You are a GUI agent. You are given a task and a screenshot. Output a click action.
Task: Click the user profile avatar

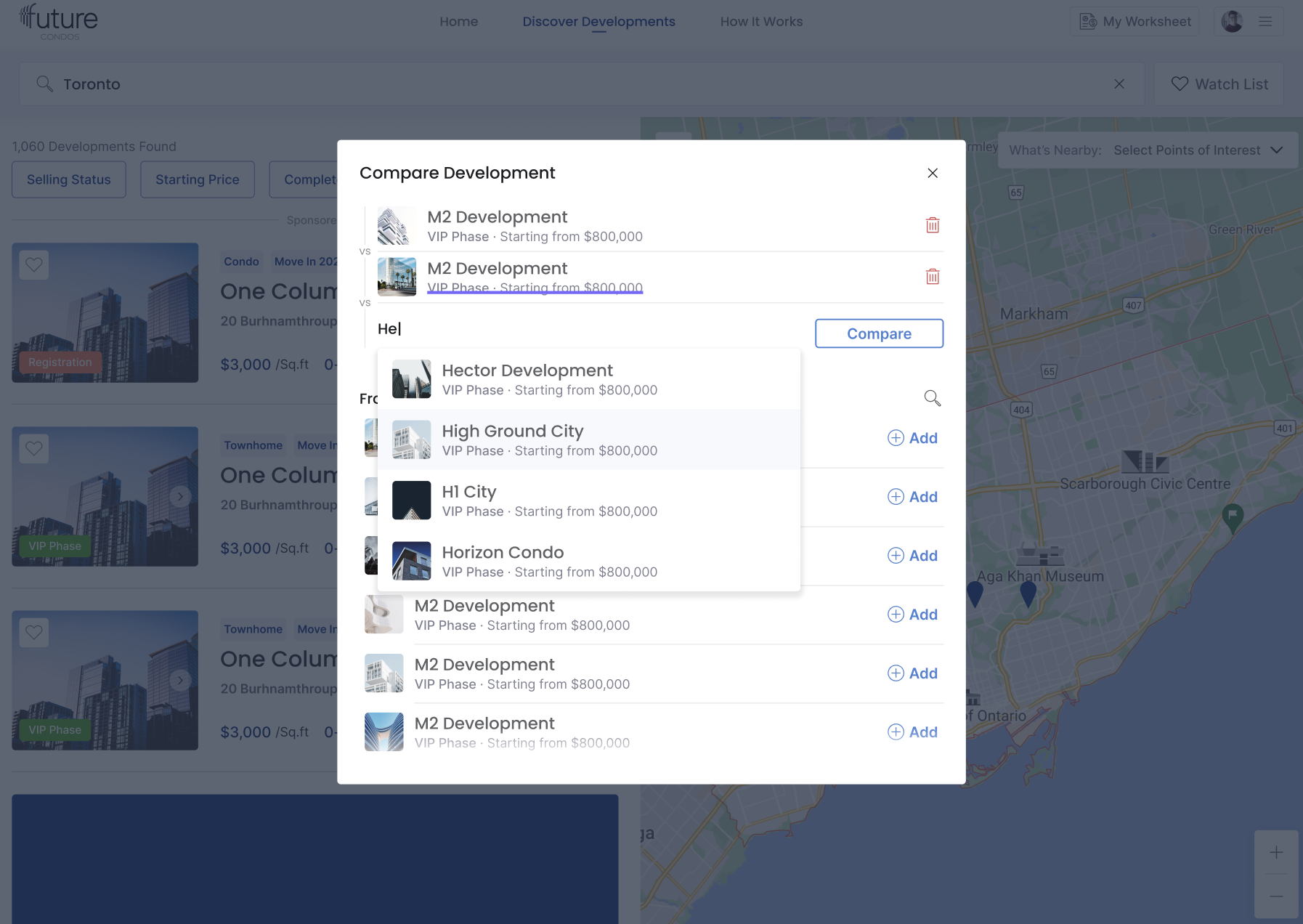(1232, 22)
